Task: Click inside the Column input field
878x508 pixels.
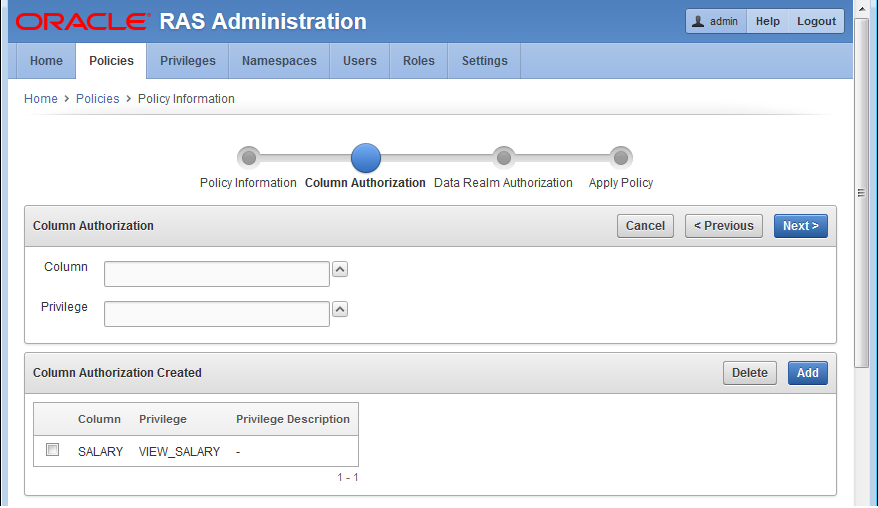Action: [217, 274]
